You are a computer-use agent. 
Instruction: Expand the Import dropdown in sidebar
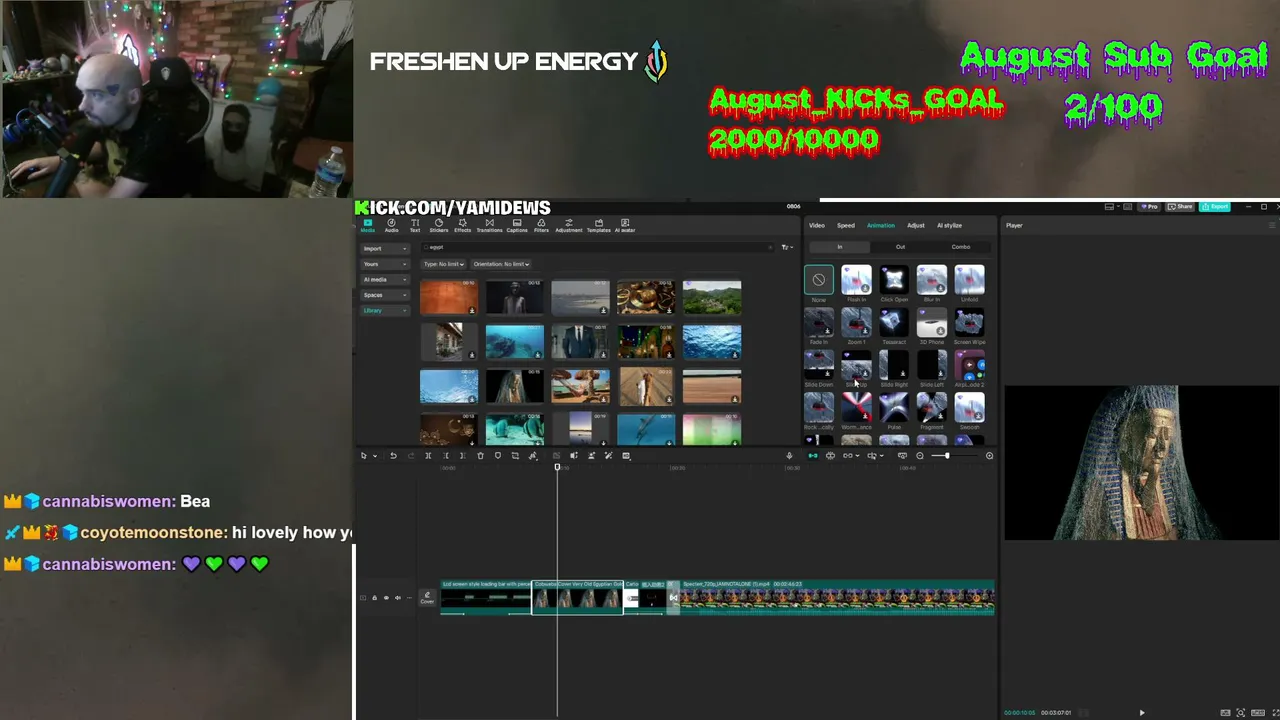385,248
